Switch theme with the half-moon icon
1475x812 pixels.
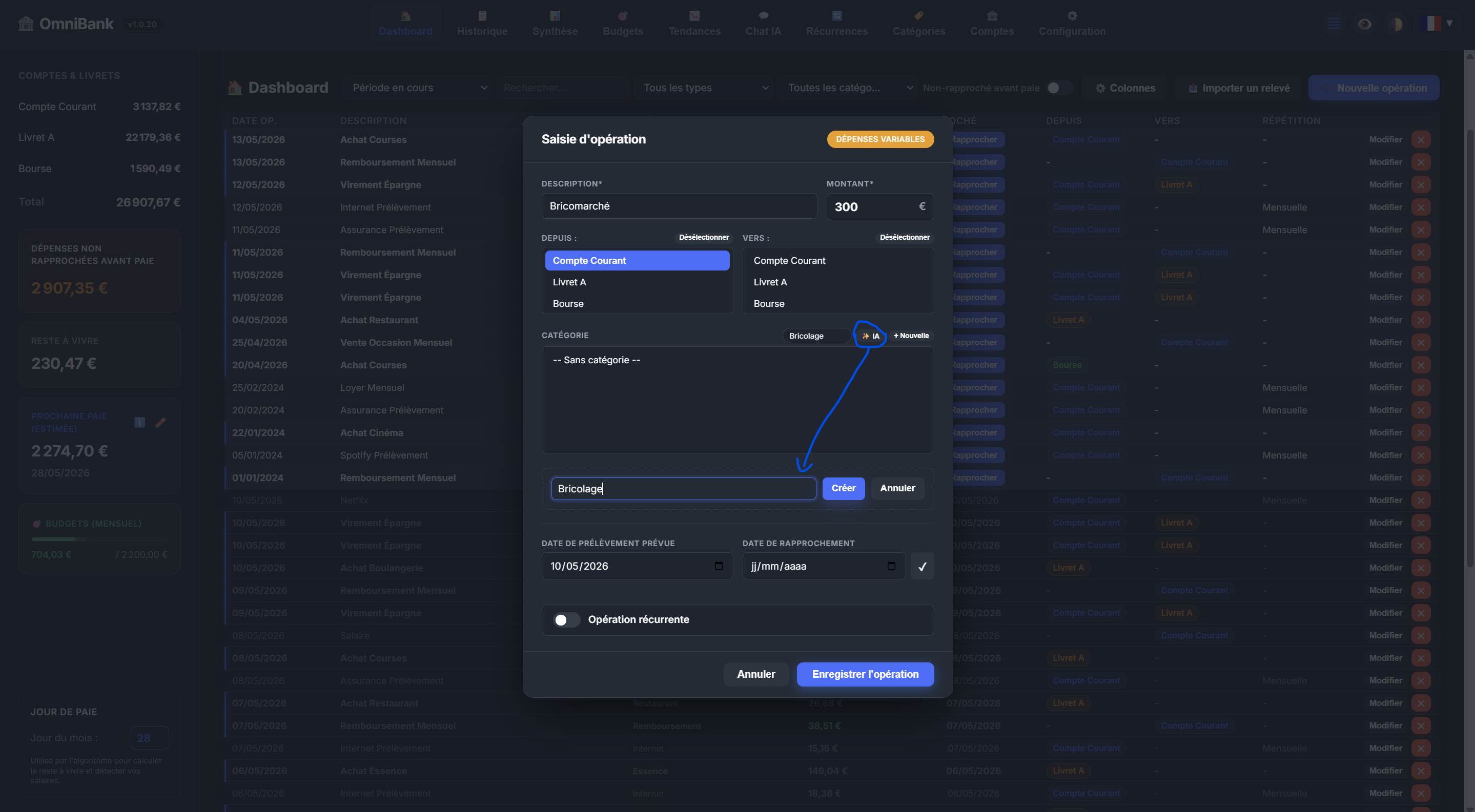click(x=1396, y=24)
